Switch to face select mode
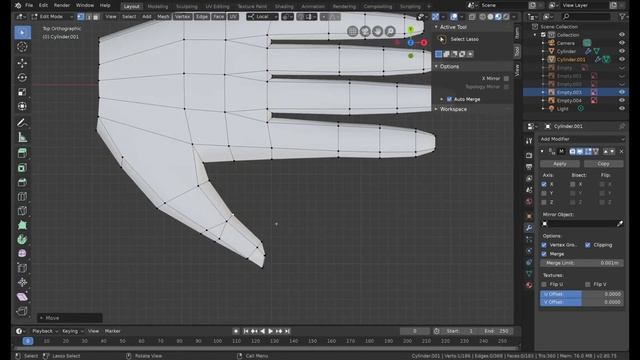Image resolution: width=640 pixels, height=360 pixels. [x=96, y=17]
